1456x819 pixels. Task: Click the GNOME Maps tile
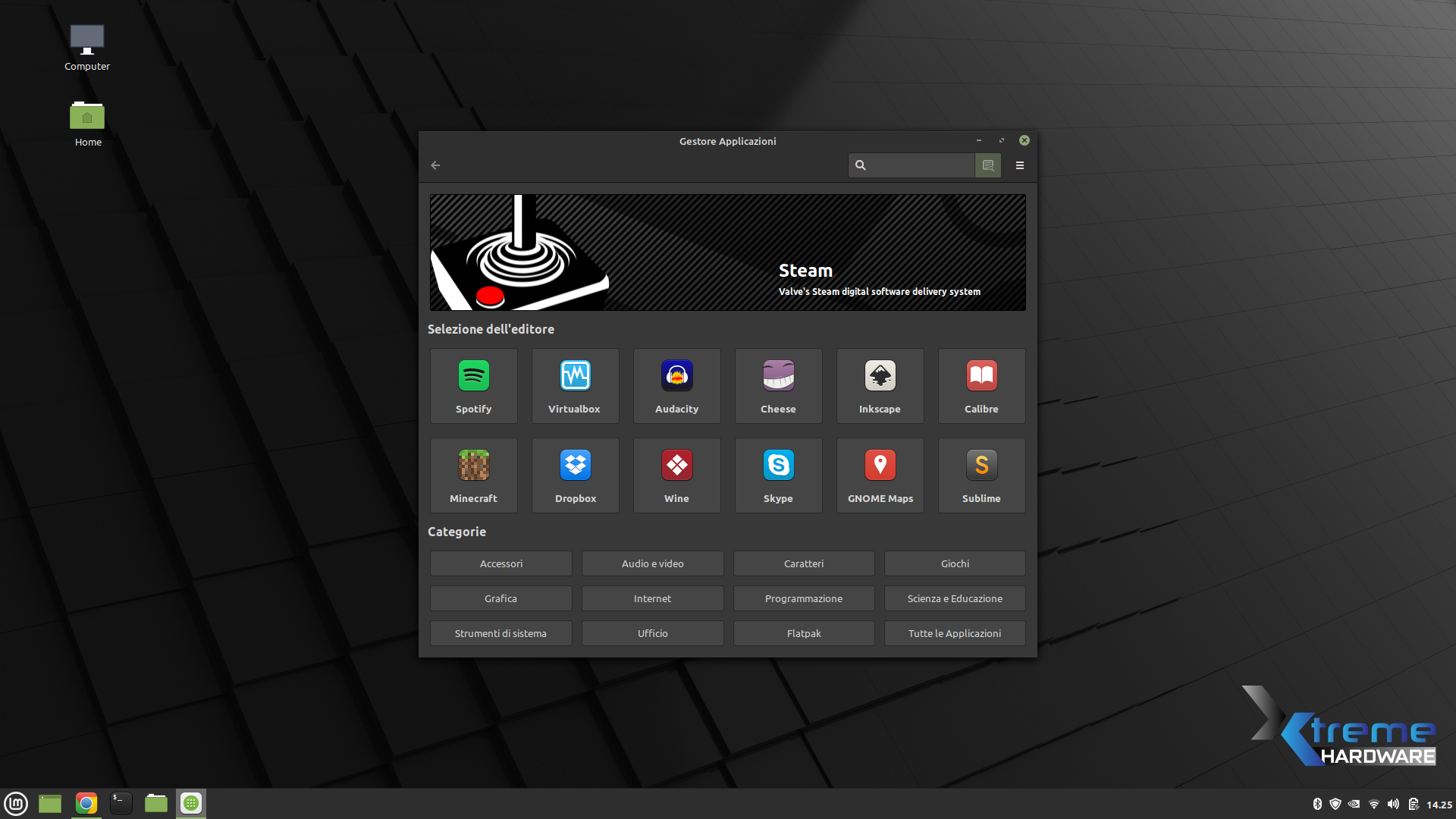coord(880,475)
